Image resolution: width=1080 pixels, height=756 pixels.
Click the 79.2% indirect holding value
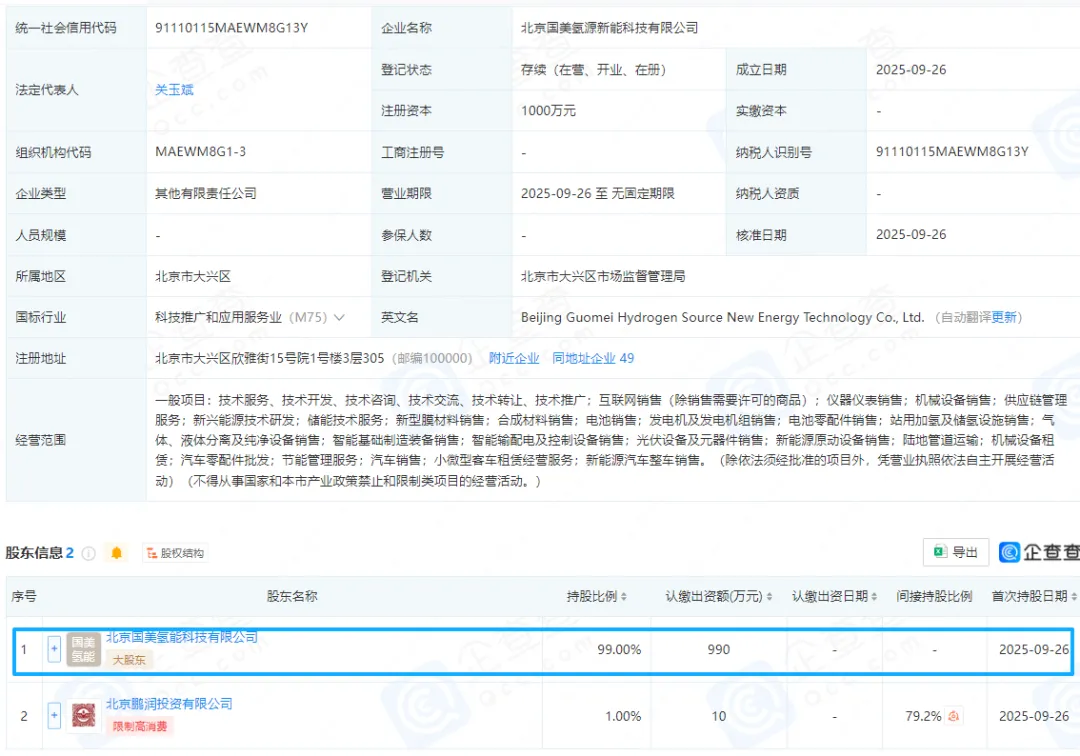pyautogui.click(x=923, y=716)
